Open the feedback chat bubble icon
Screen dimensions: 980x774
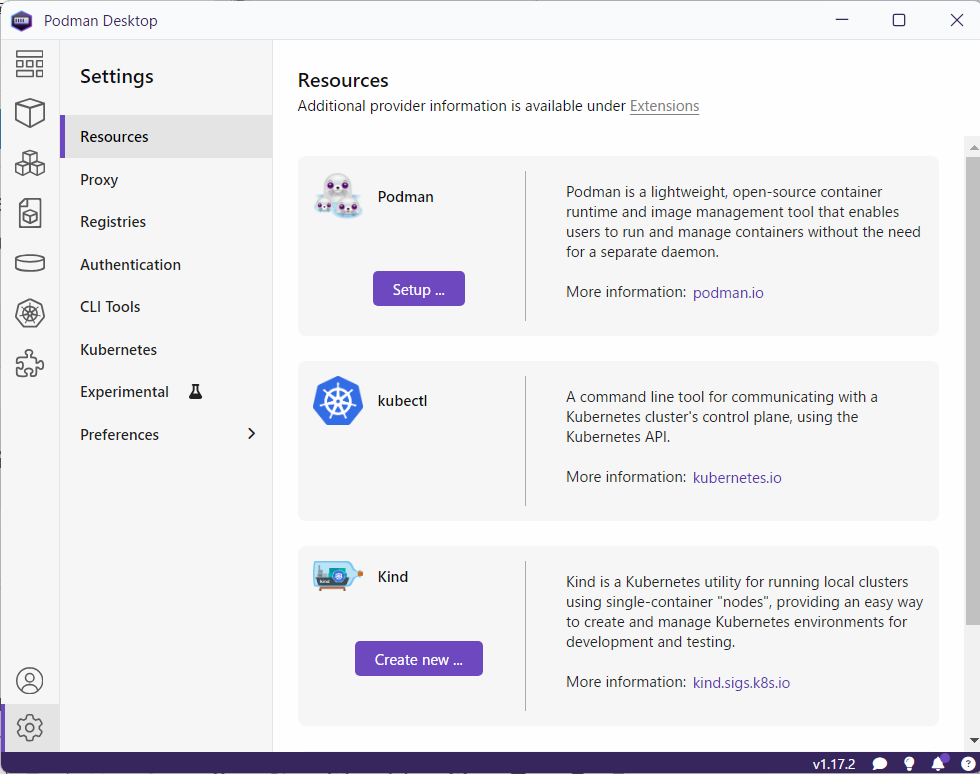pyautogui.click(x=880, y=763)
